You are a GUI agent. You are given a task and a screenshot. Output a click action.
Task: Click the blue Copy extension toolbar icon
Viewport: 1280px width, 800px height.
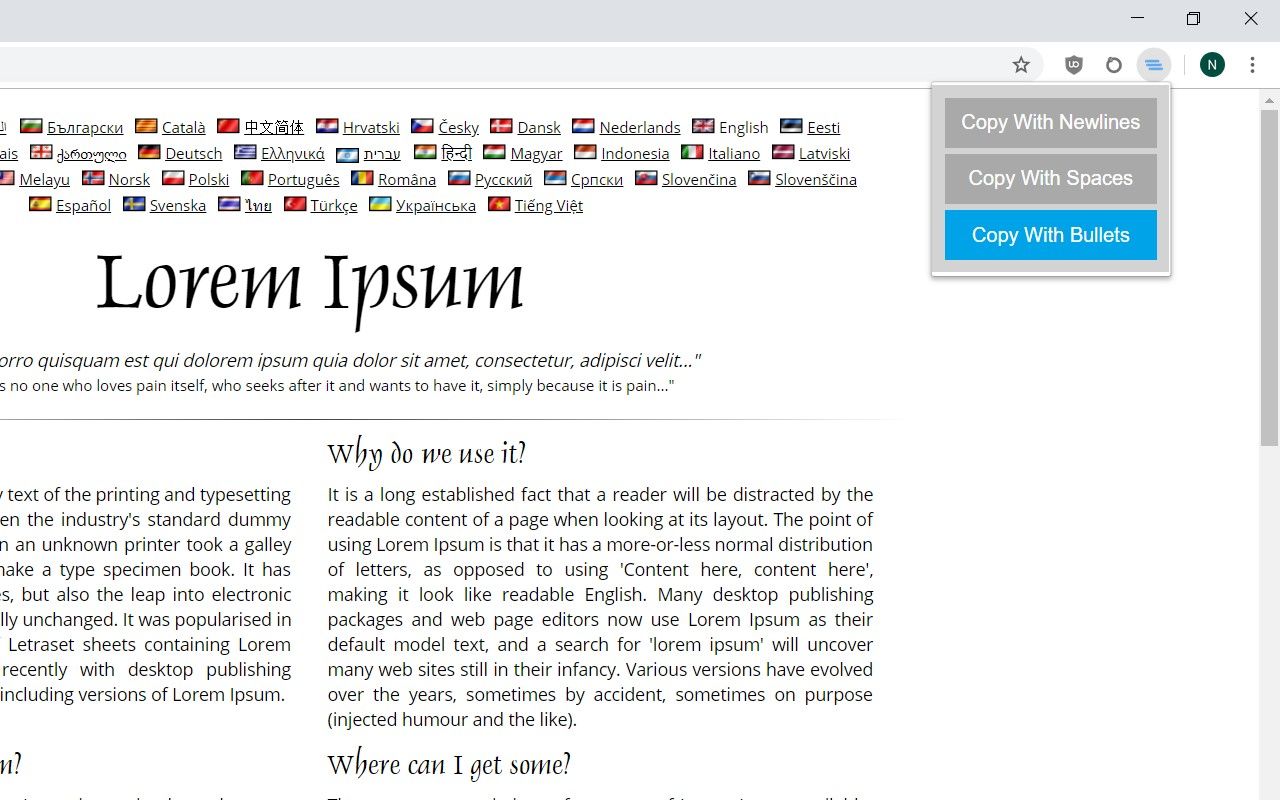point(1154,64)
